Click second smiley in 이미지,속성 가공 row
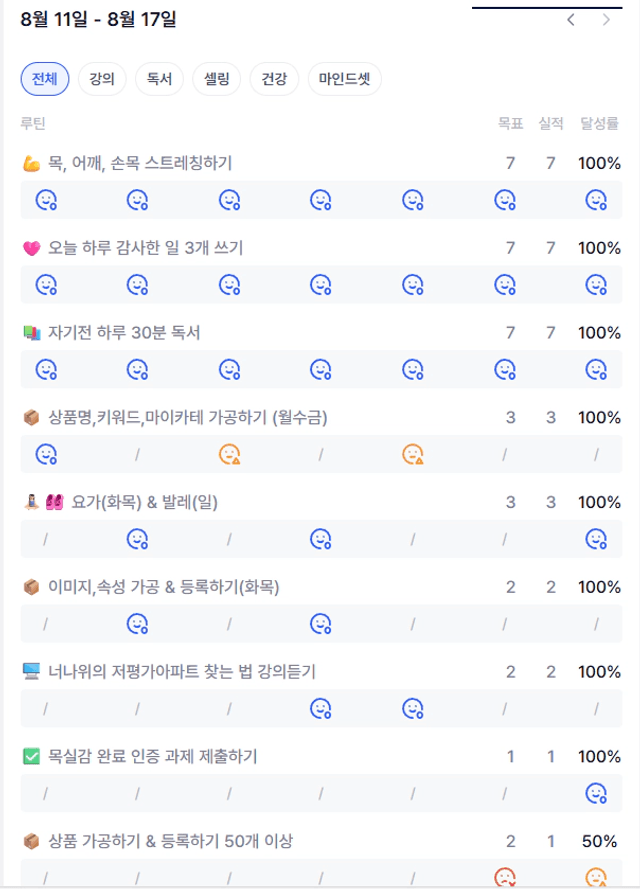 [321, 624]
